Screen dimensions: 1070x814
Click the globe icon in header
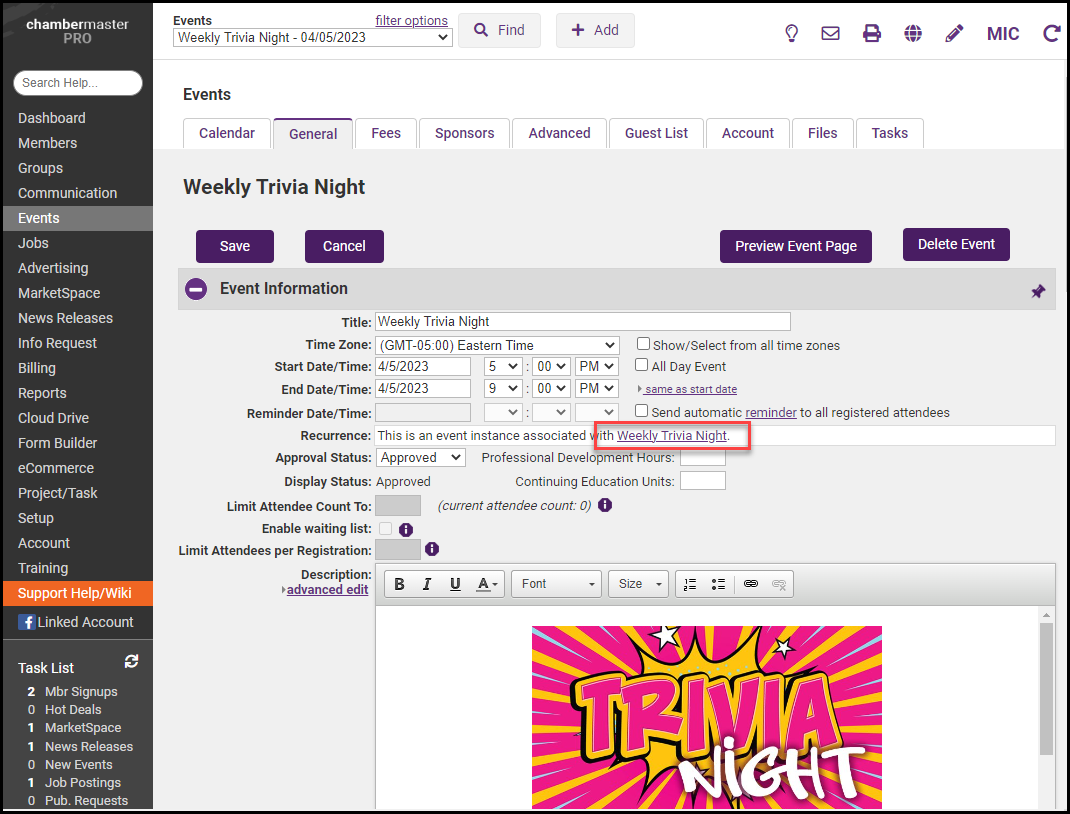913,33
